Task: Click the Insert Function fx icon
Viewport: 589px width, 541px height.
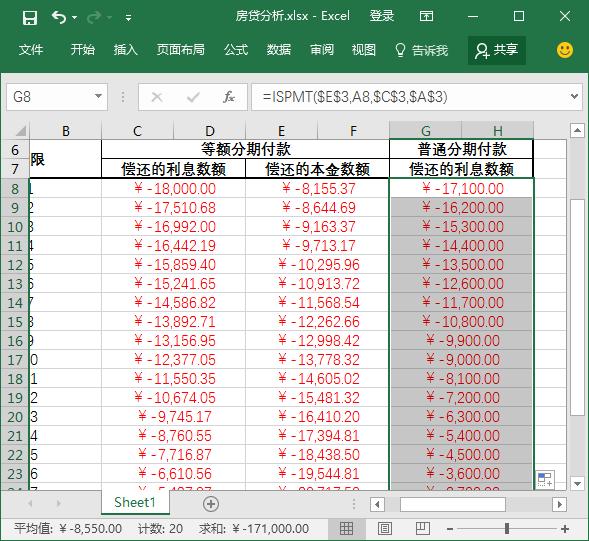Action: 229,97
